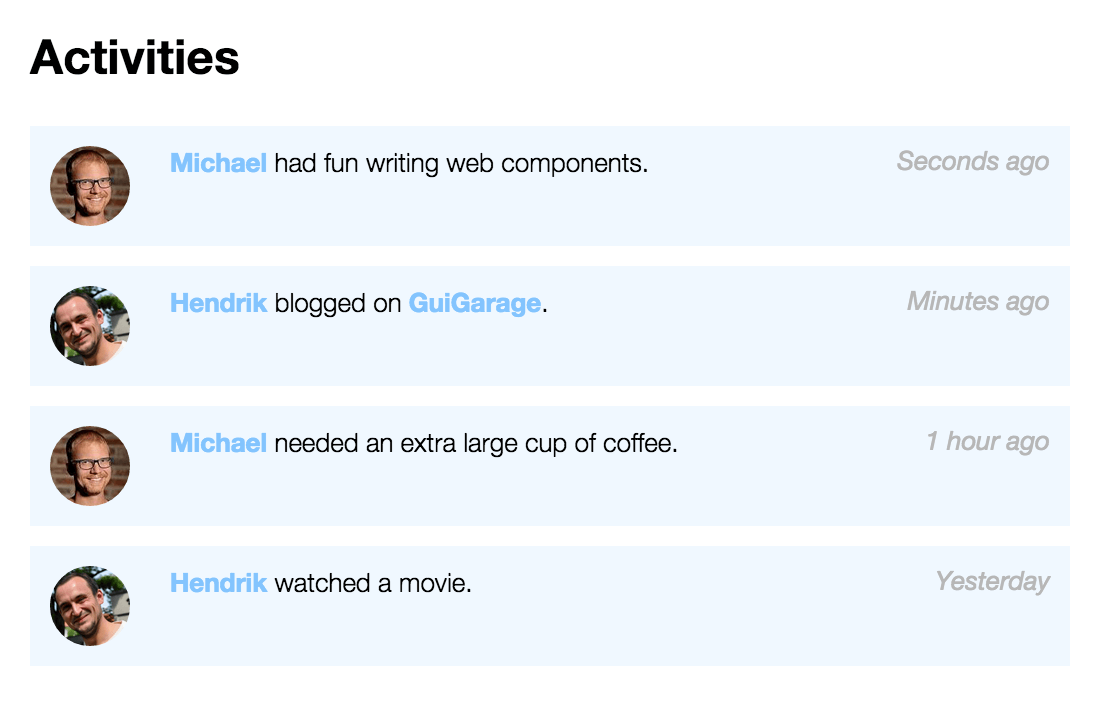Follow the GuiGarage link
This screenshot has width=1120, height=710.
click(x=474, y=303)
